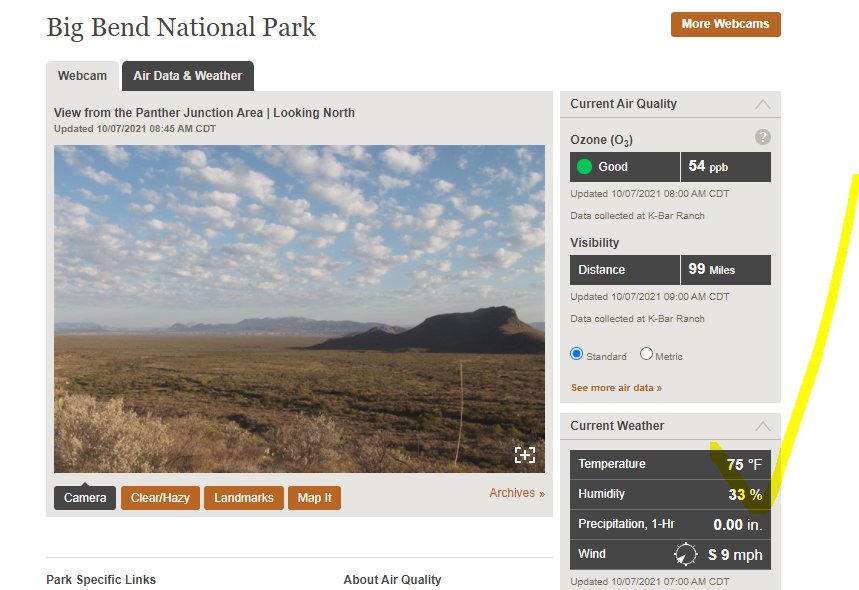Click the More Webcams button

(725, 25)
